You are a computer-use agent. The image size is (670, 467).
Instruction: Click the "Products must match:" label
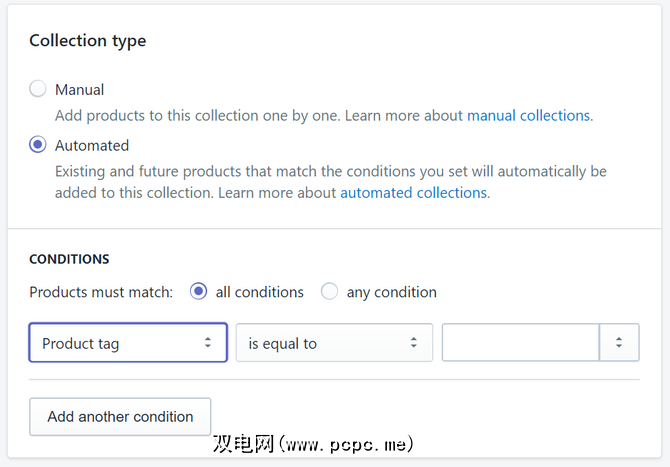101,292
